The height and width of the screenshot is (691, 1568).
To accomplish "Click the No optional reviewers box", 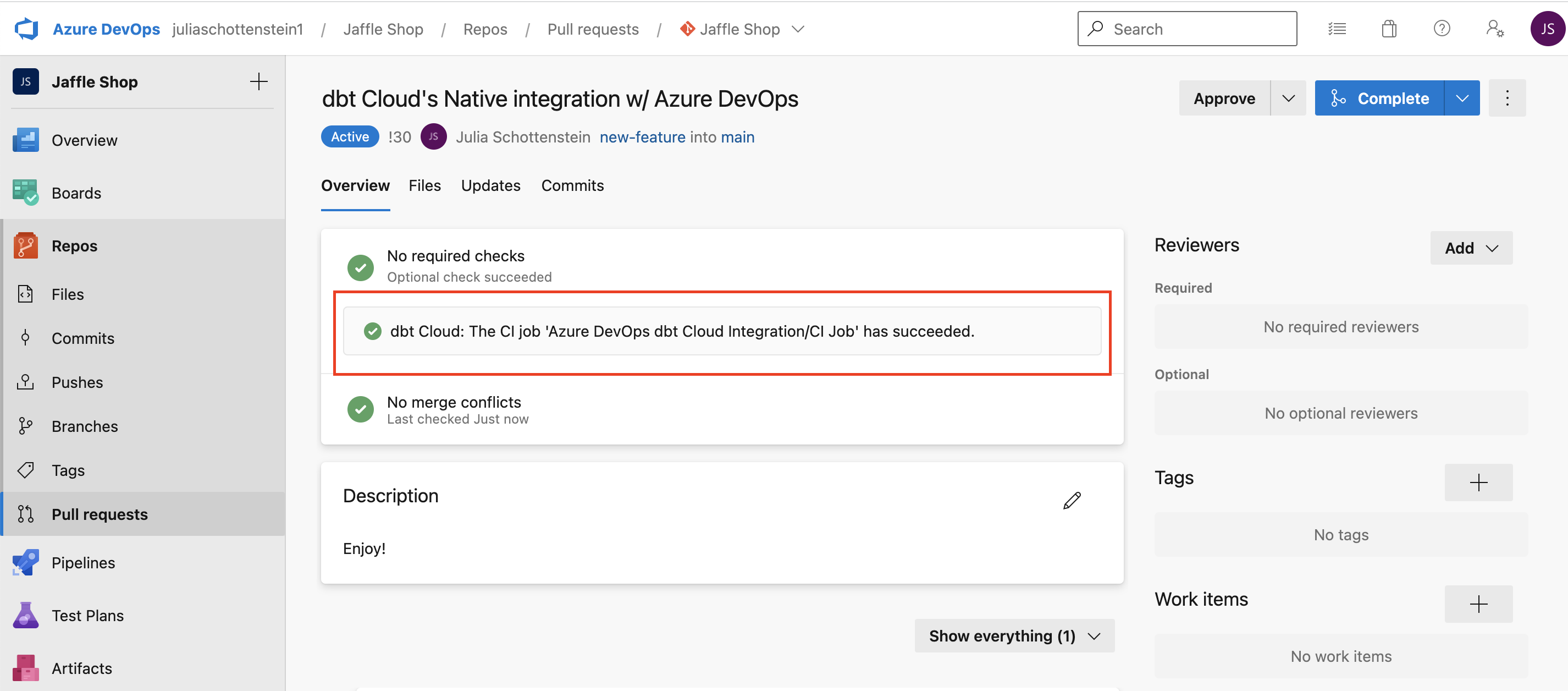I will point(1341,413).
